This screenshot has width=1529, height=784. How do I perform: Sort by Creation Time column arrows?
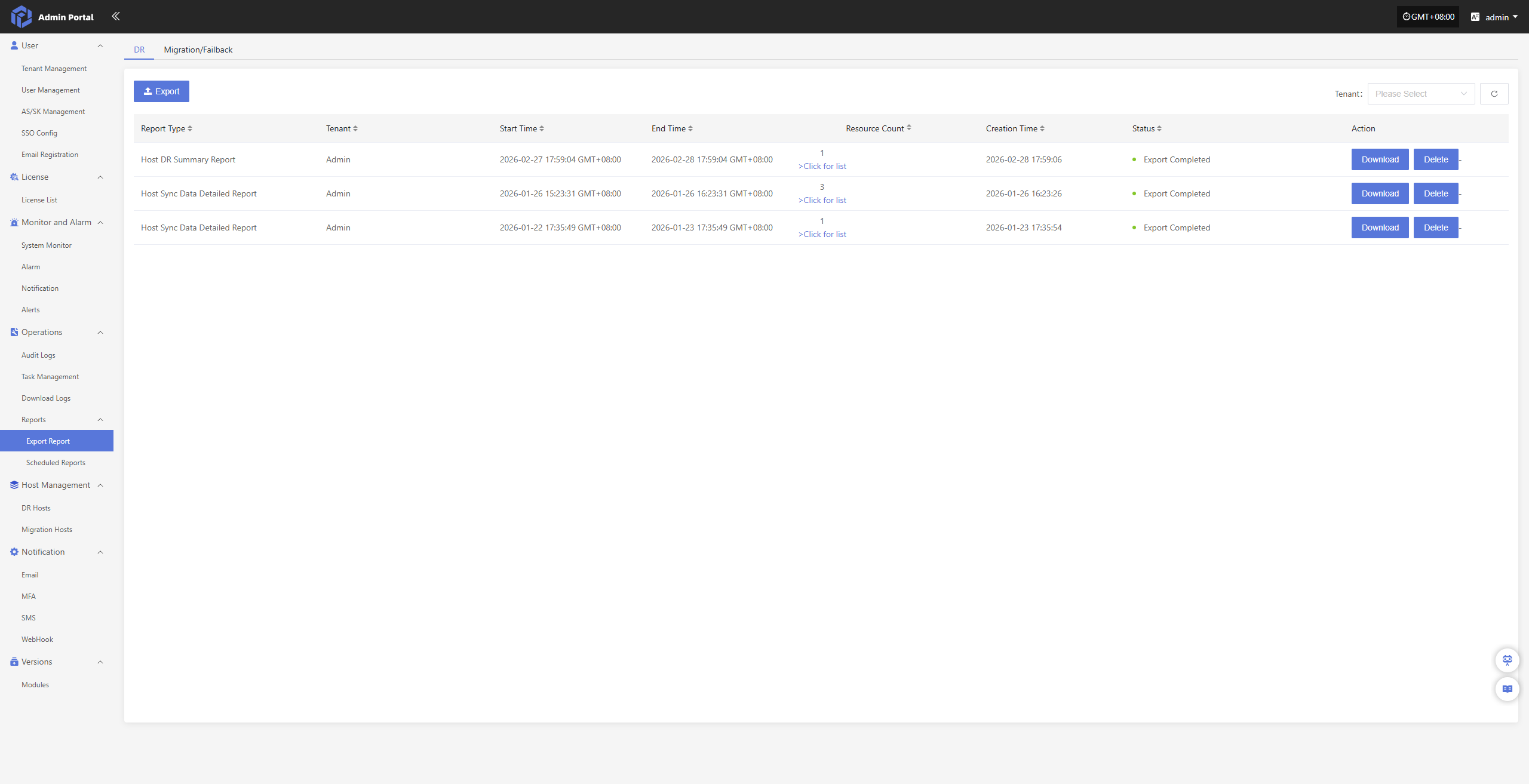1042,128
